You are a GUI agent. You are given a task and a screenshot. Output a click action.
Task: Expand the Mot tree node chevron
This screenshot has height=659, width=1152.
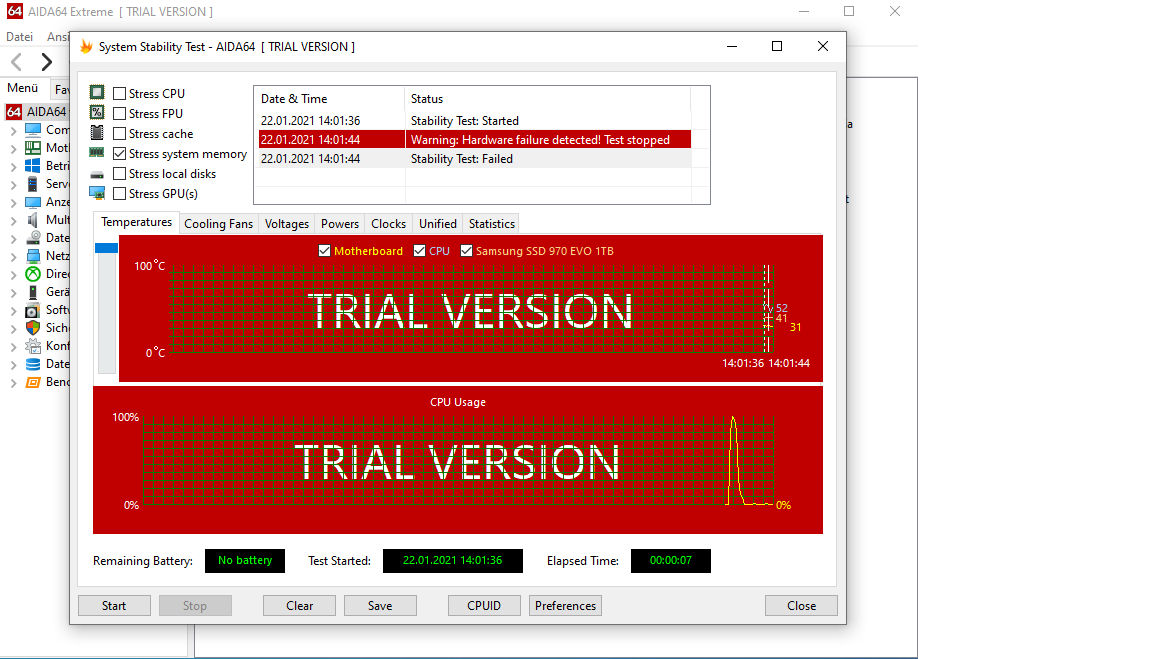pos(13,148)
